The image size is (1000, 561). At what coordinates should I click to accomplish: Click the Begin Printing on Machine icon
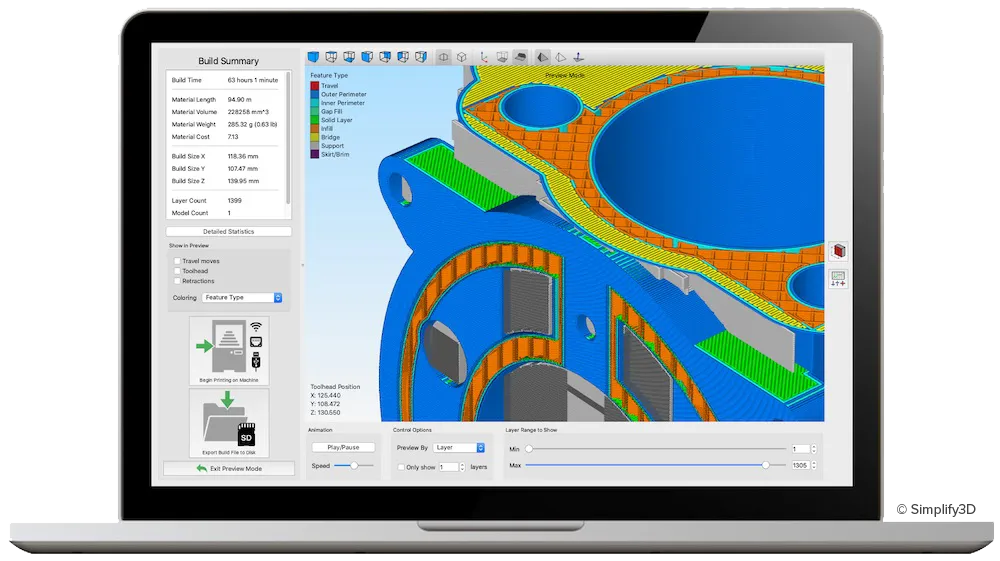pyautogui.click(x=229, y=351)
